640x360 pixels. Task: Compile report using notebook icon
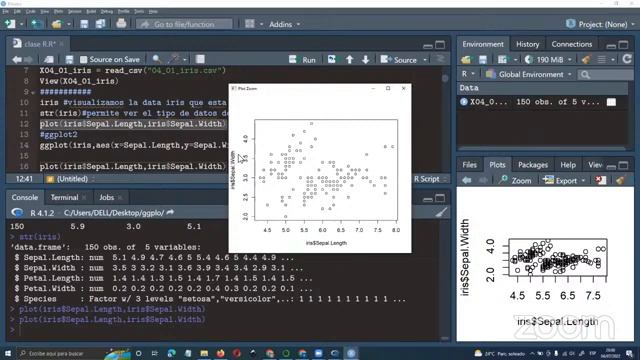pos(200,60)
